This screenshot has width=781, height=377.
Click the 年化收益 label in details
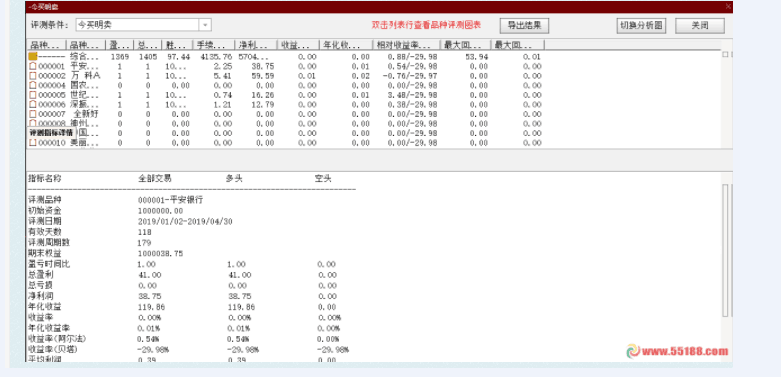click(45, 307)
